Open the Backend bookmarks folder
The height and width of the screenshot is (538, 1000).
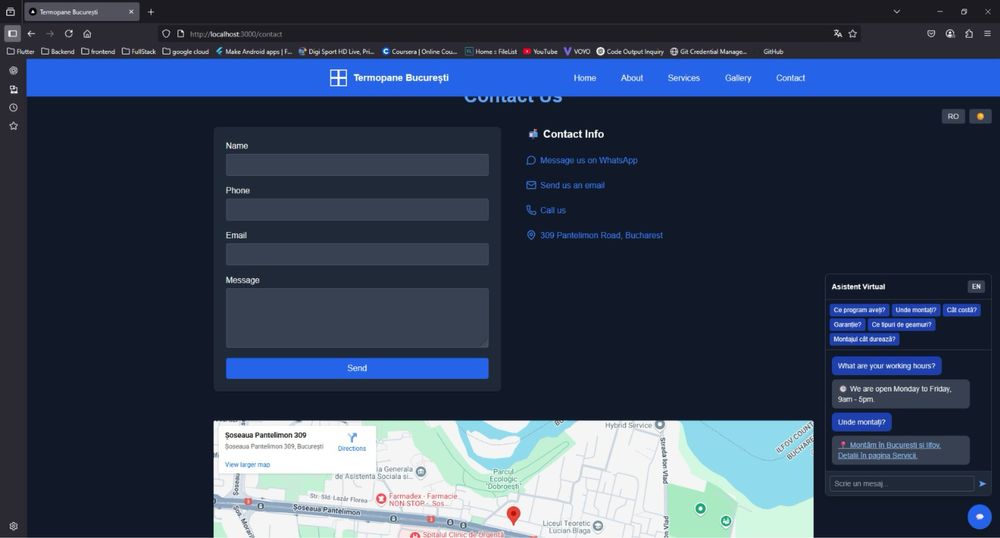[57, 52]
